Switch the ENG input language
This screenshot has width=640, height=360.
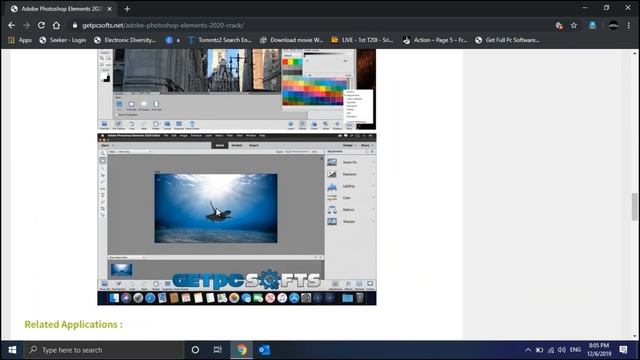tap(575, 350)
